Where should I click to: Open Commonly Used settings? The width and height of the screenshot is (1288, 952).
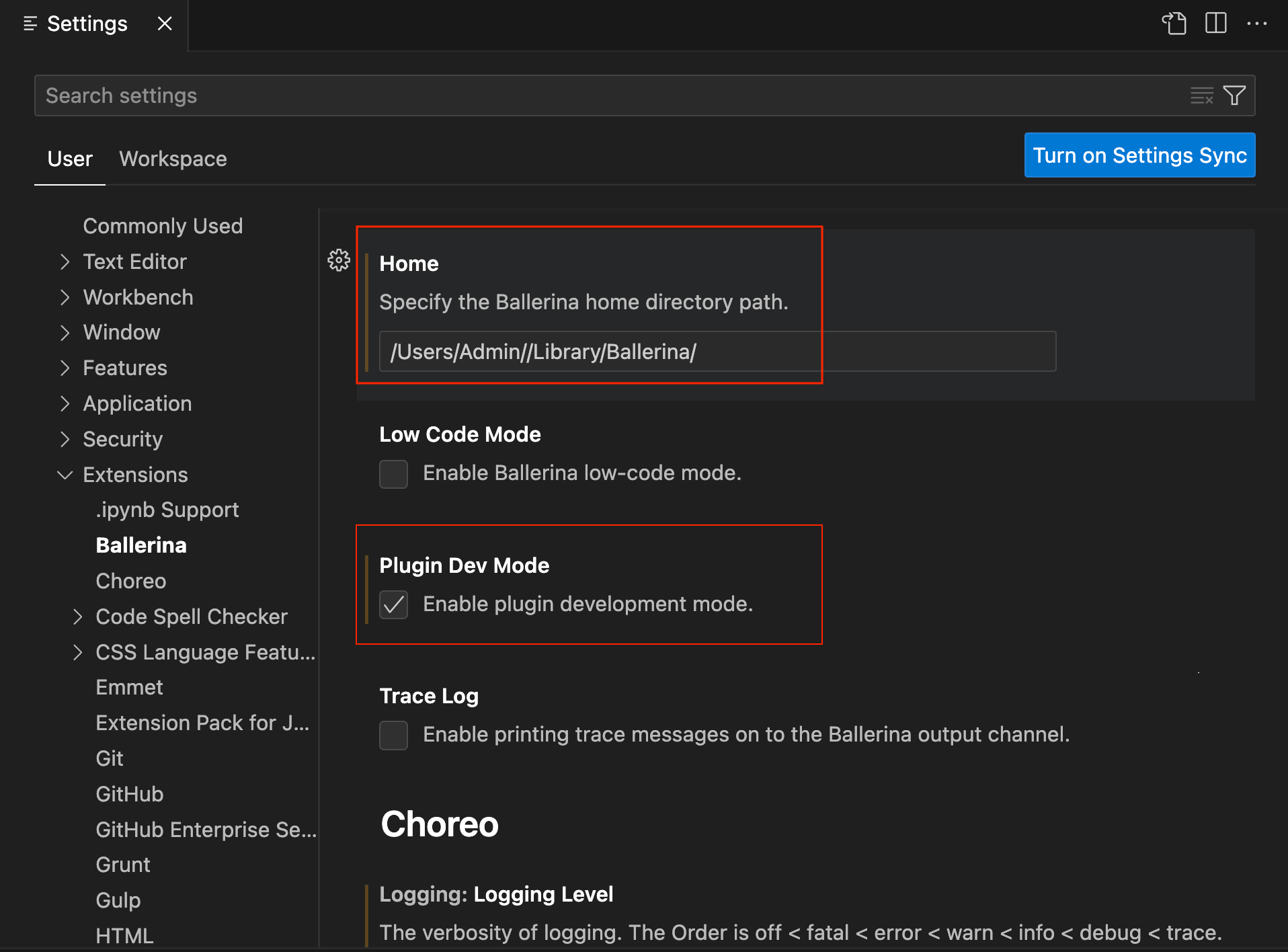[163, 226]
